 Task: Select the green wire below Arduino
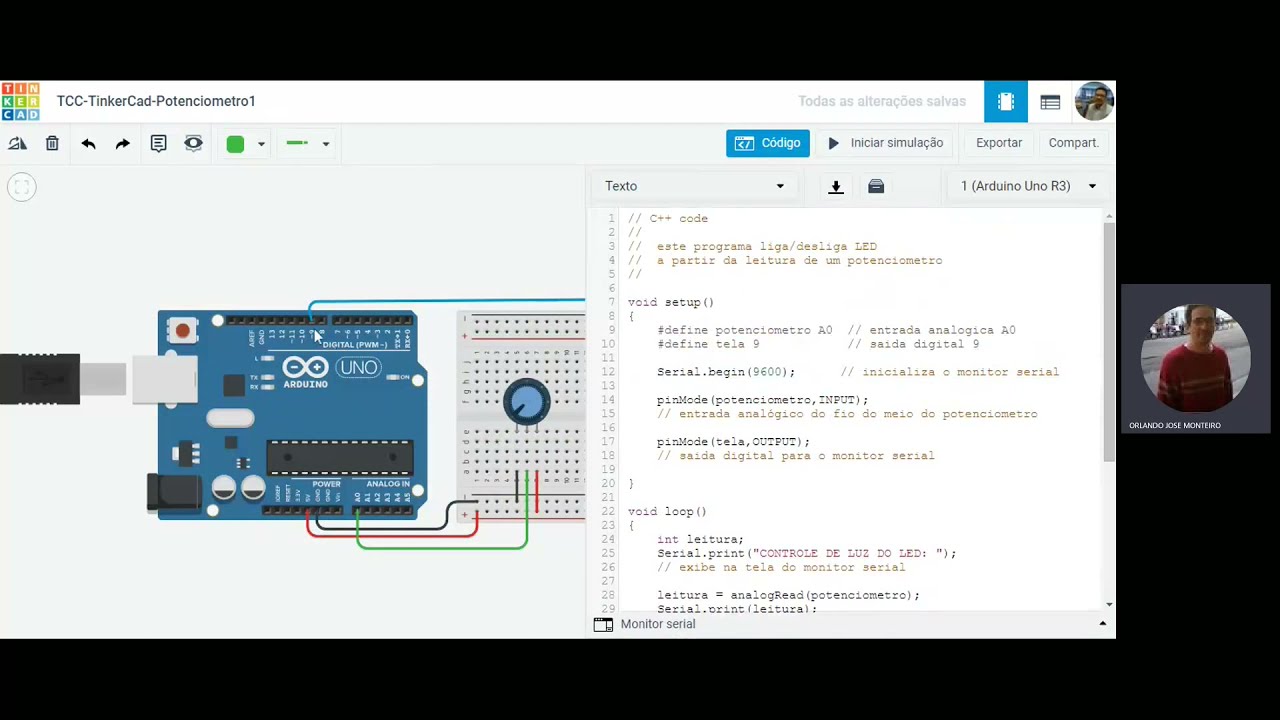pos(440,546)
